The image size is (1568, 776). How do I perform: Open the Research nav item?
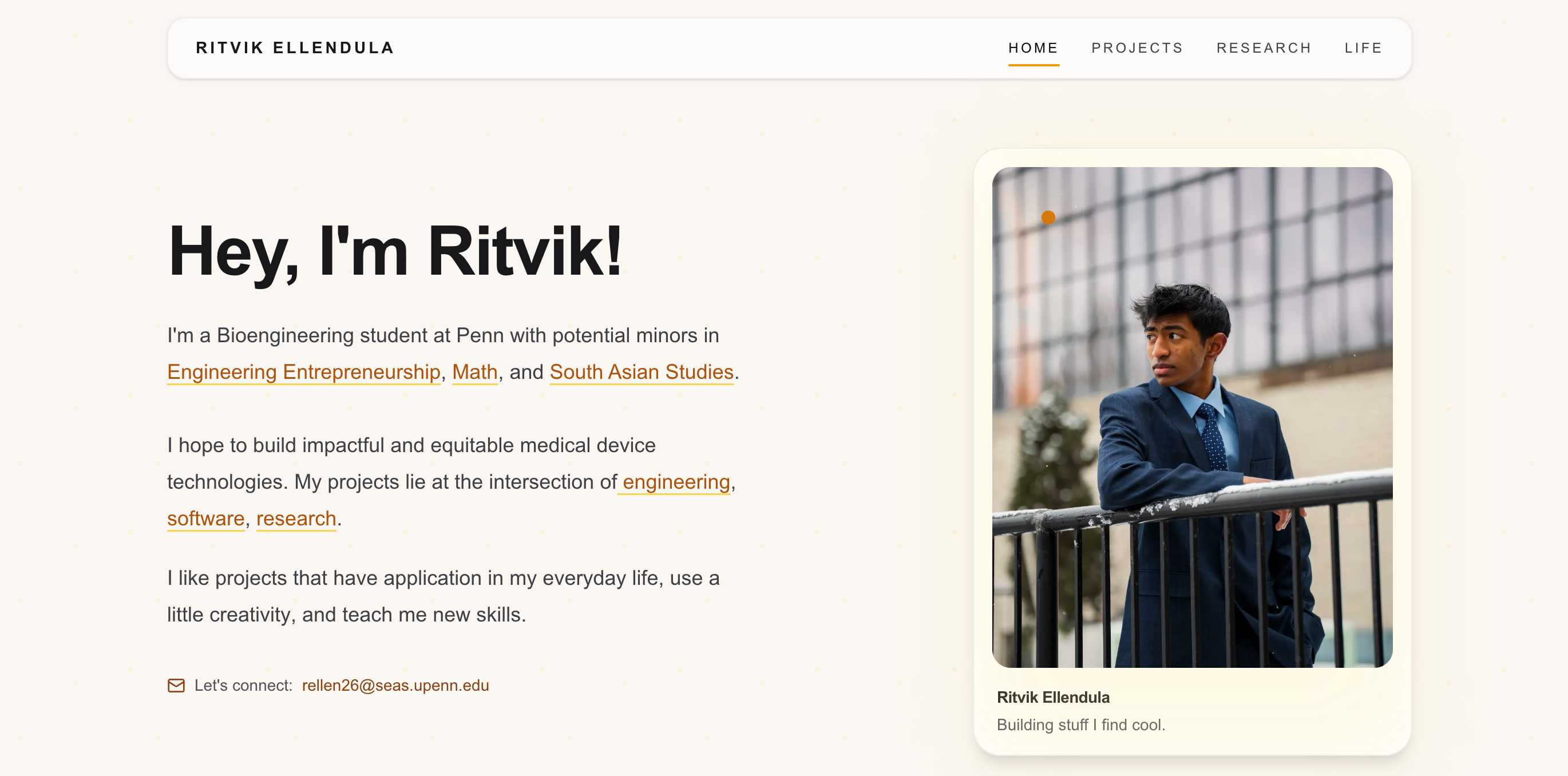pos(1264,48)
